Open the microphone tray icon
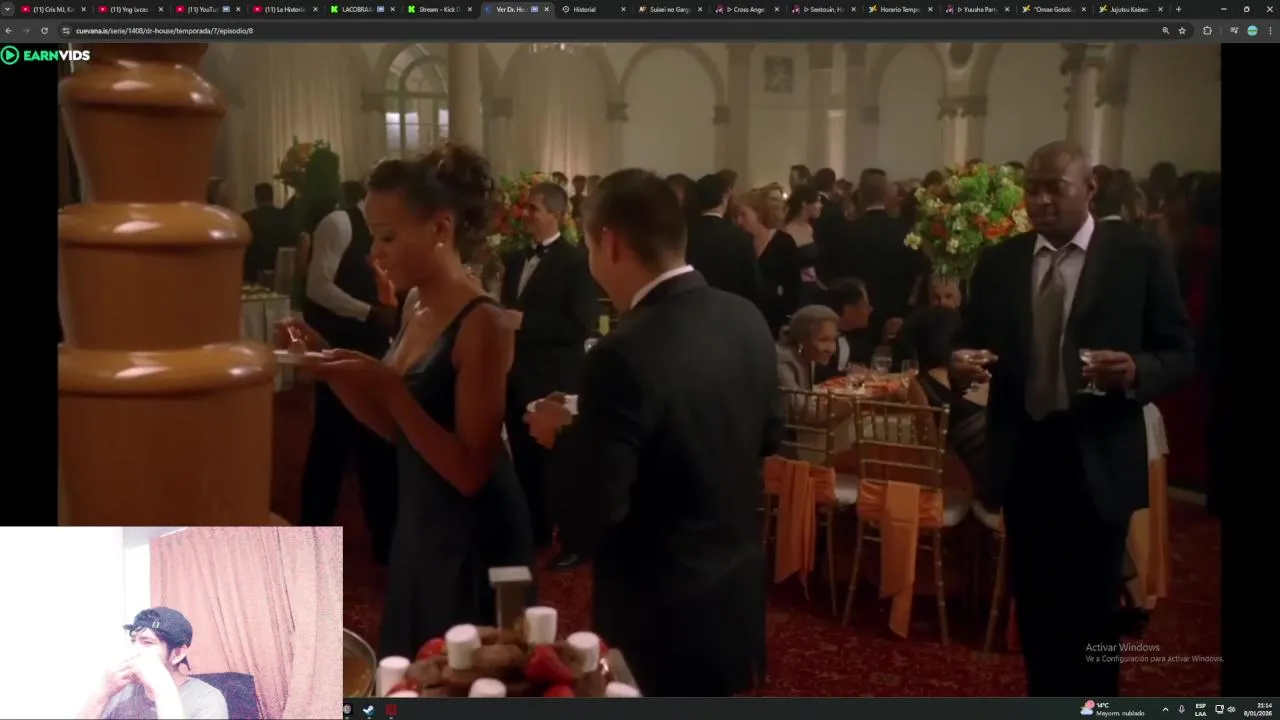 pos(1181,709)
